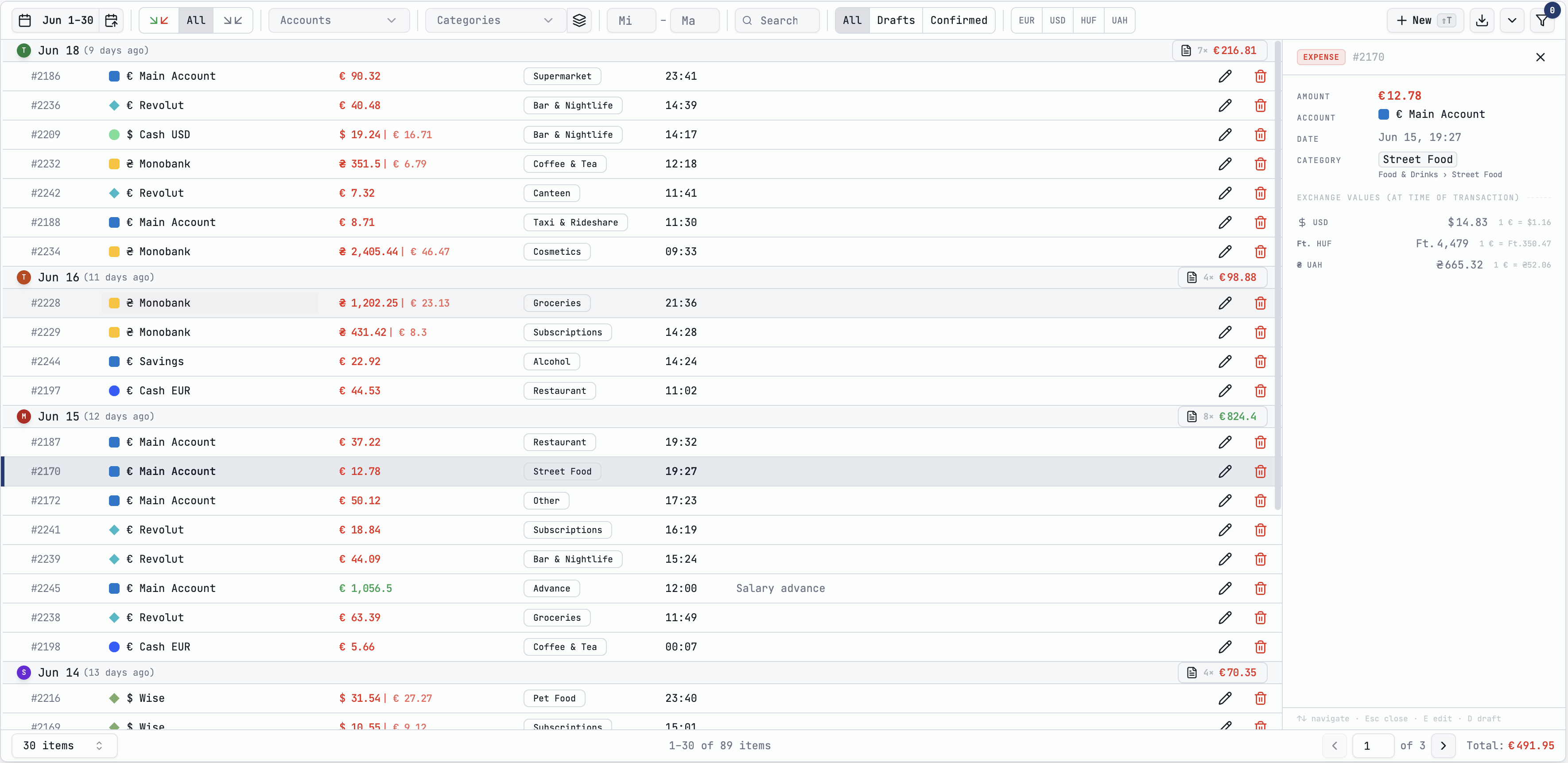This screenshot has width=1568, height=763.
Task: Focus the maximum amount field
Action: click(x=695, y=21)
